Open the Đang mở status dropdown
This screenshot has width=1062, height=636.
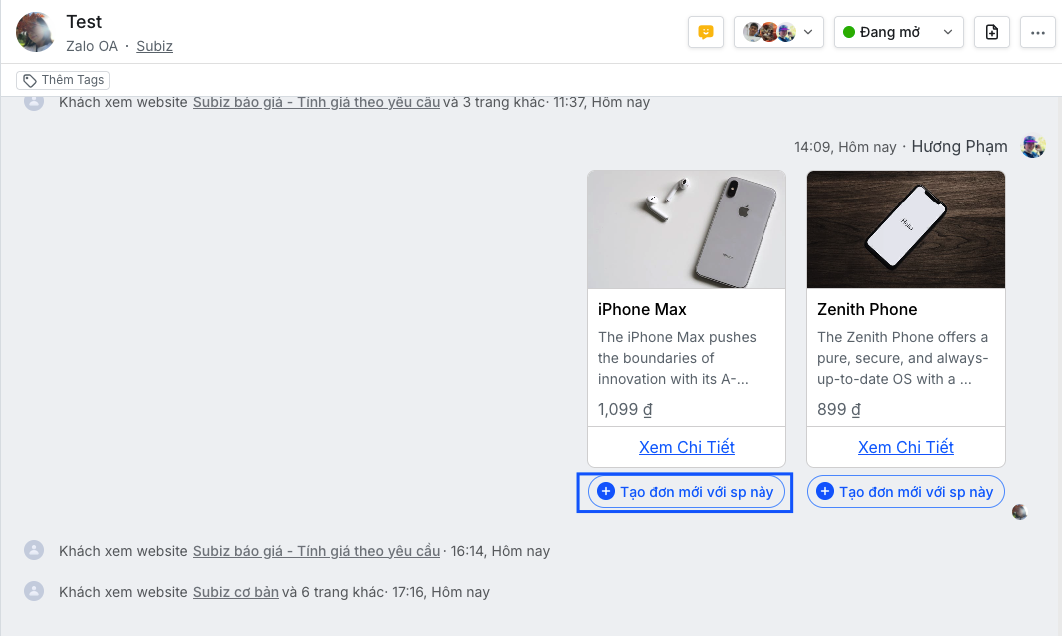(x=898, y=32)
